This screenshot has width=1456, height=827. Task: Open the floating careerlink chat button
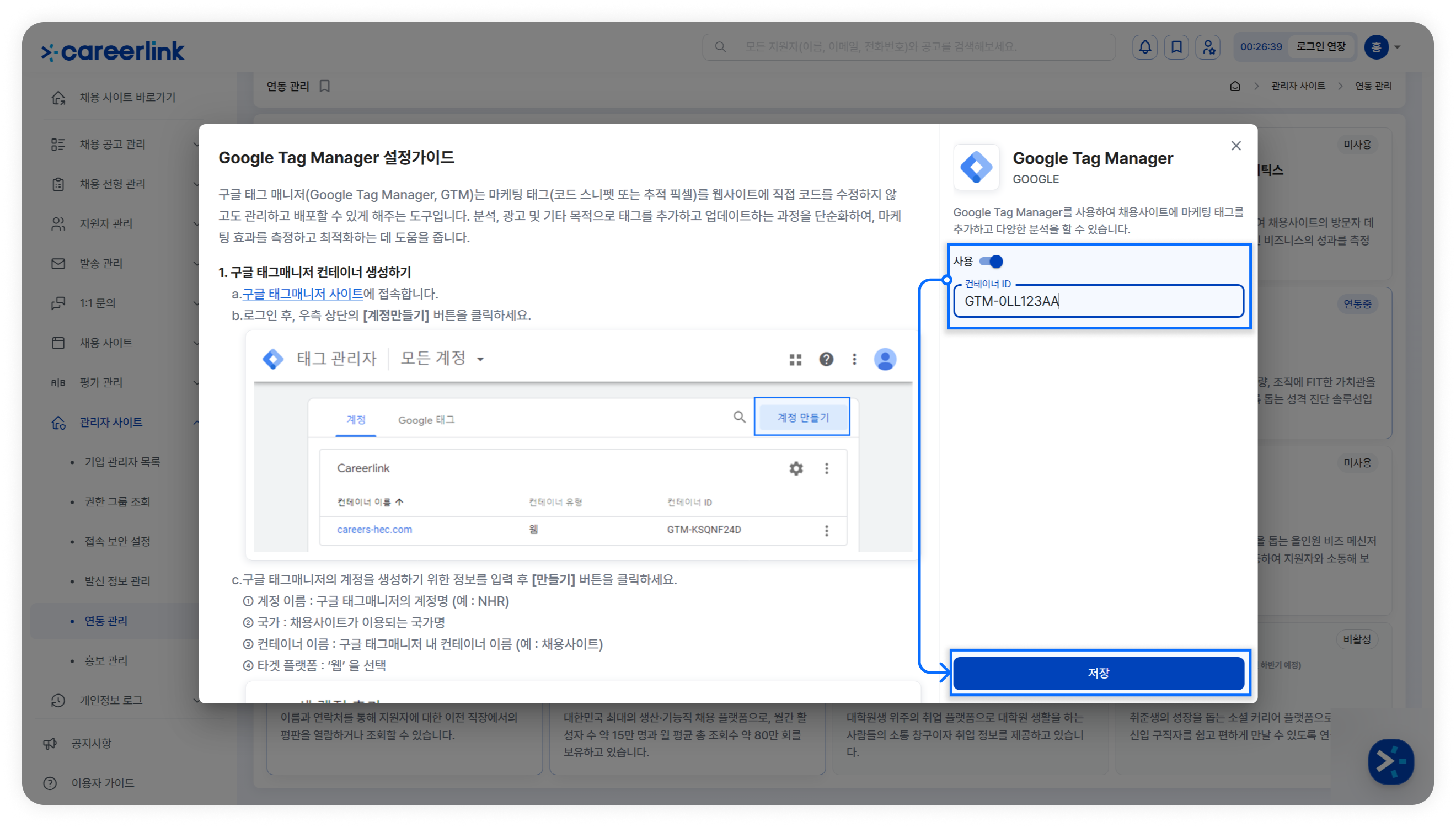pos(1390,762)
